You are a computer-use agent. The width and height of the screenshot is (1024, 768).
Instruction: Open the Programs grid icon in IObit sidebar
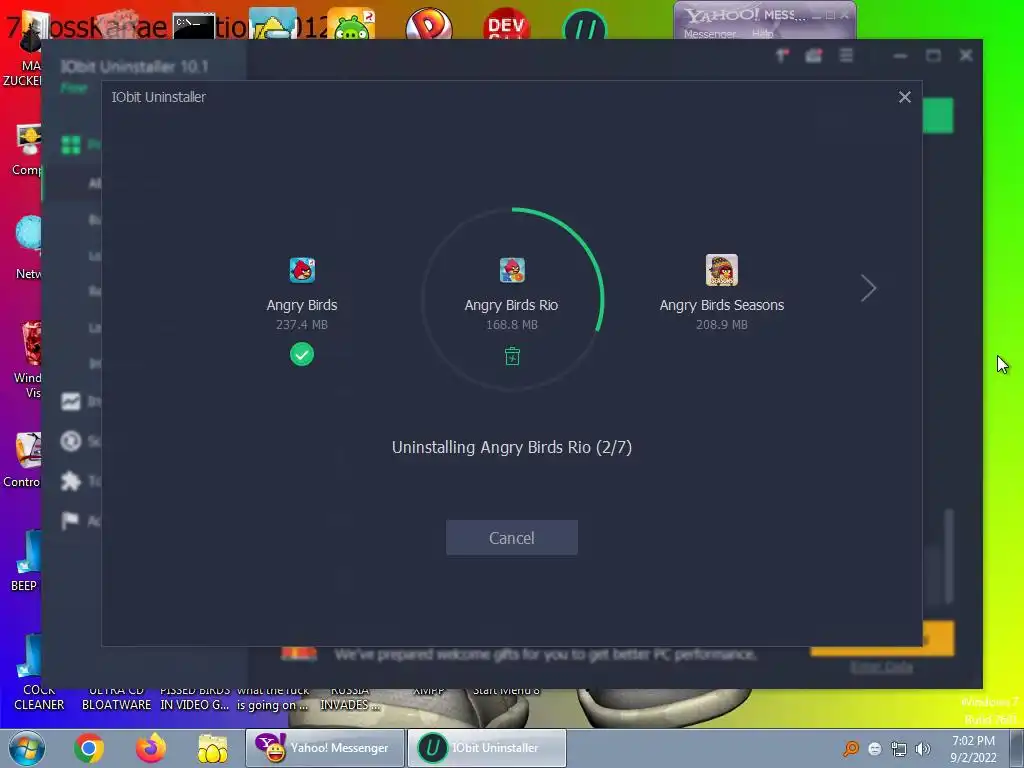71,144
